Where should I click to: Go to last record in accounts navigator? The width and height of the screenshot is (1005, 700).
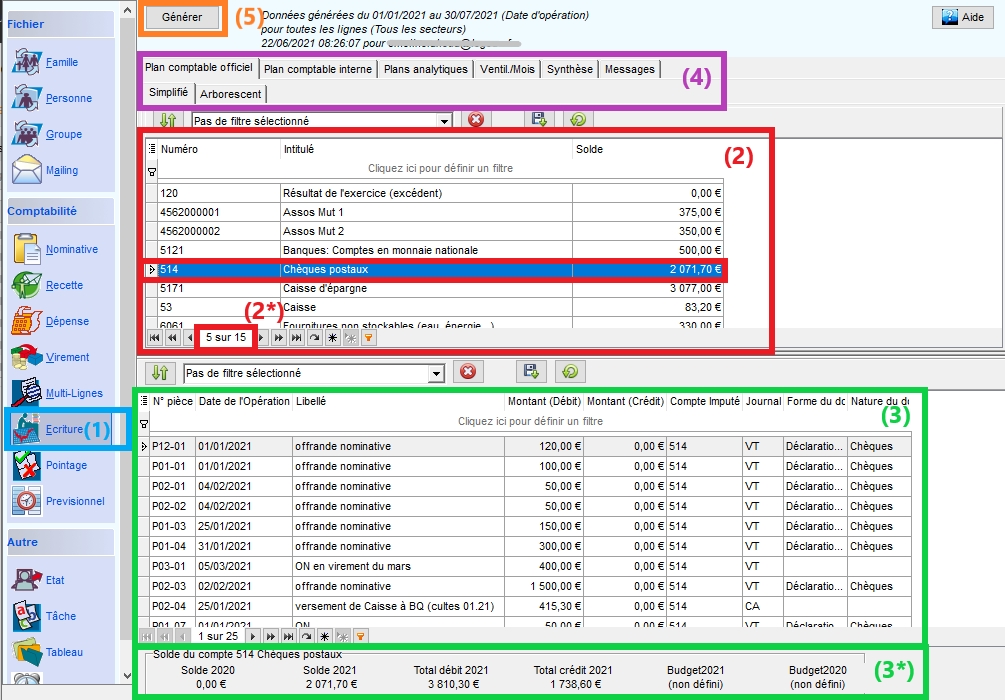tap(296, 338)
